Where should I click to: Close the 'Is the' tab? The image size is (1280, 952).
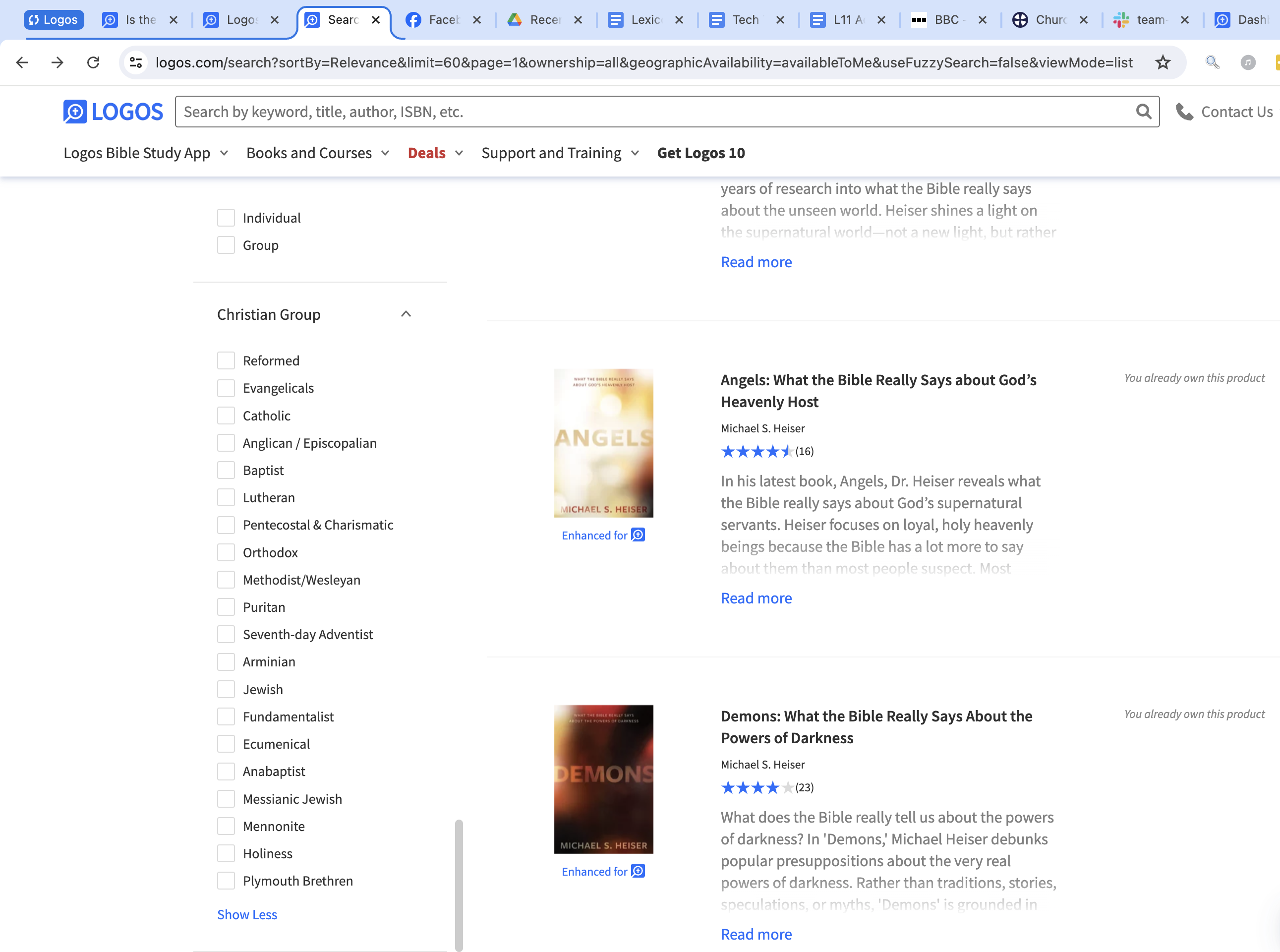tap(174, 20)
